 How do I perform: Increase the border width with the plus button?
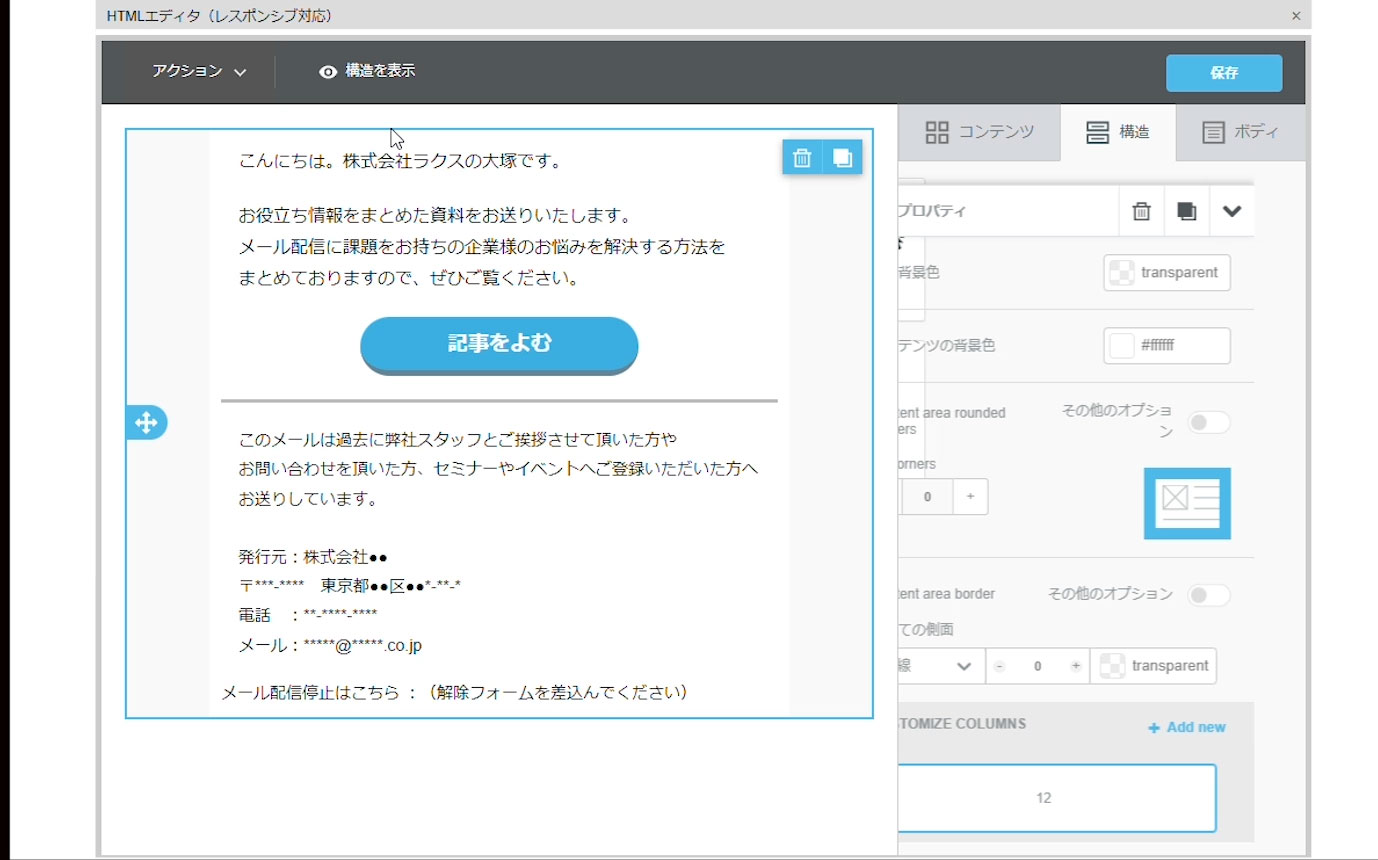pyautogui.click(x=1075, y=666)
